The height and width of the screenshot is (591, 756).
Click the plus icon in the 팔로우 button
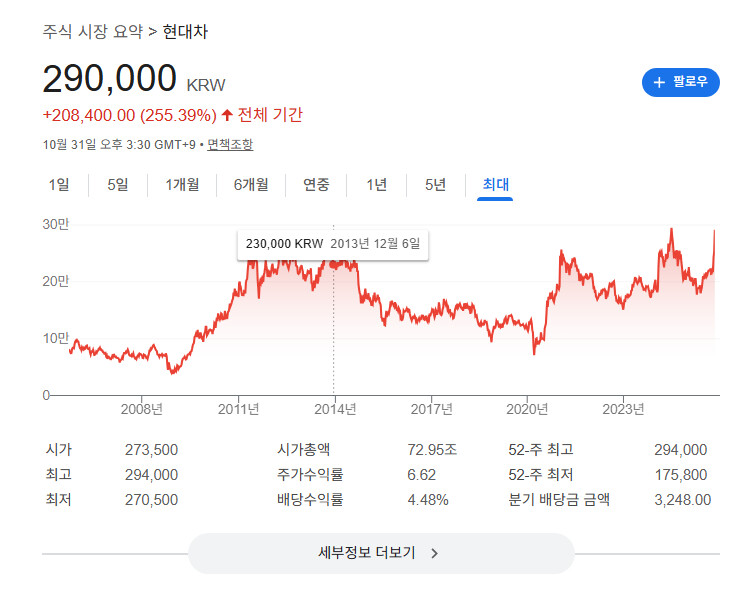[659, 82]
